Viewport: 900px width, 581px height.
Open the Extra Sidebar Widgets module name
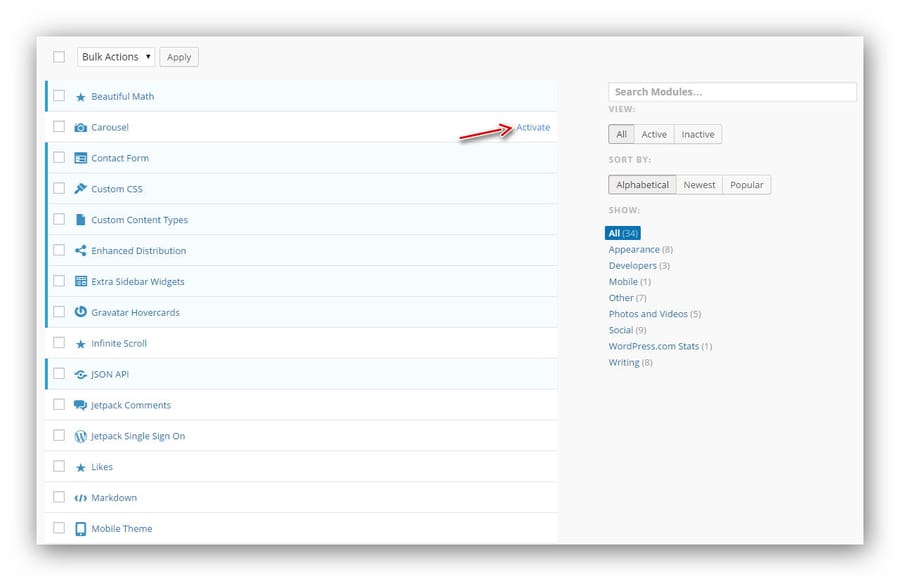click(x=138, y=282)
